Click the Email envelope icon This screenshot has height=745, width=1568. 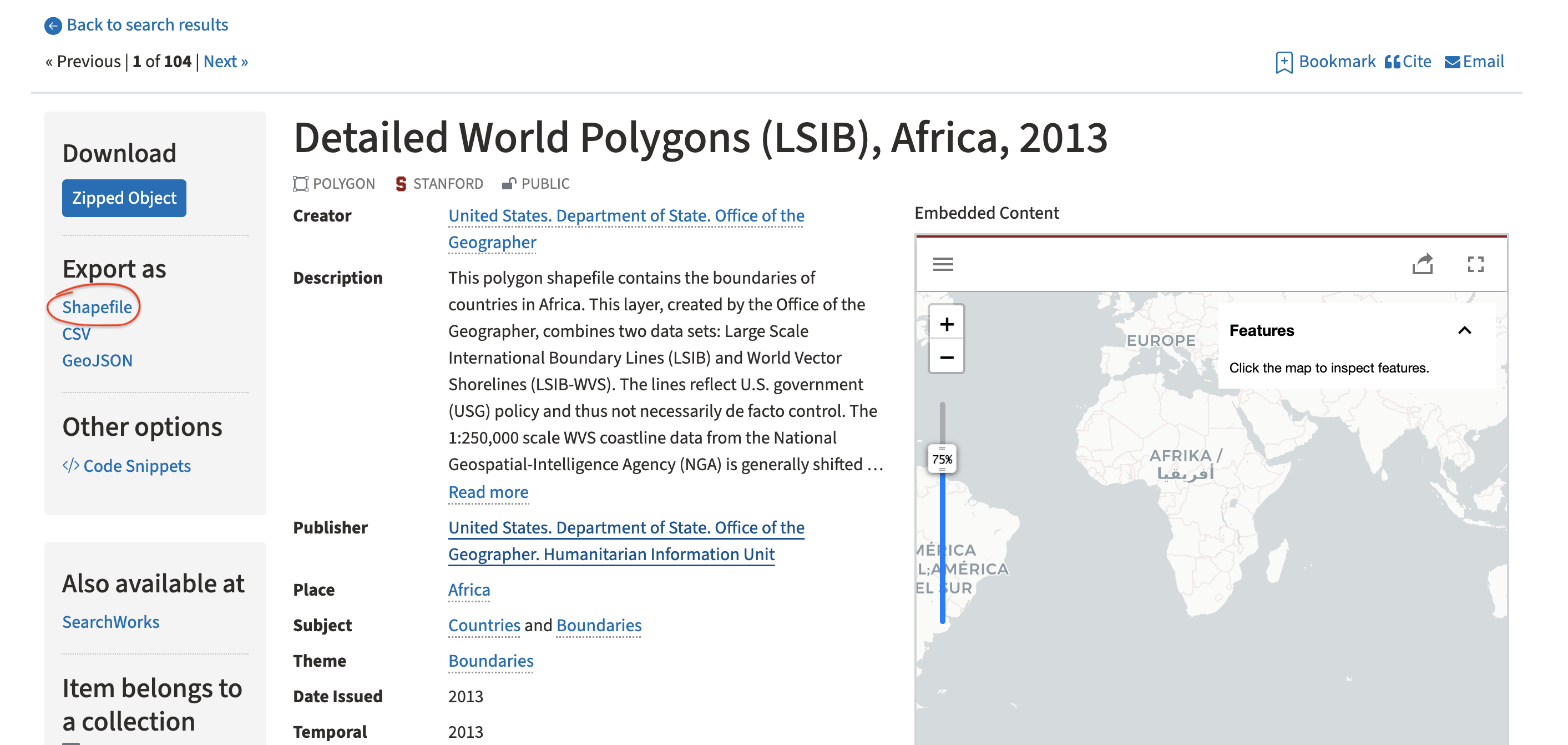coord(1451,62)
